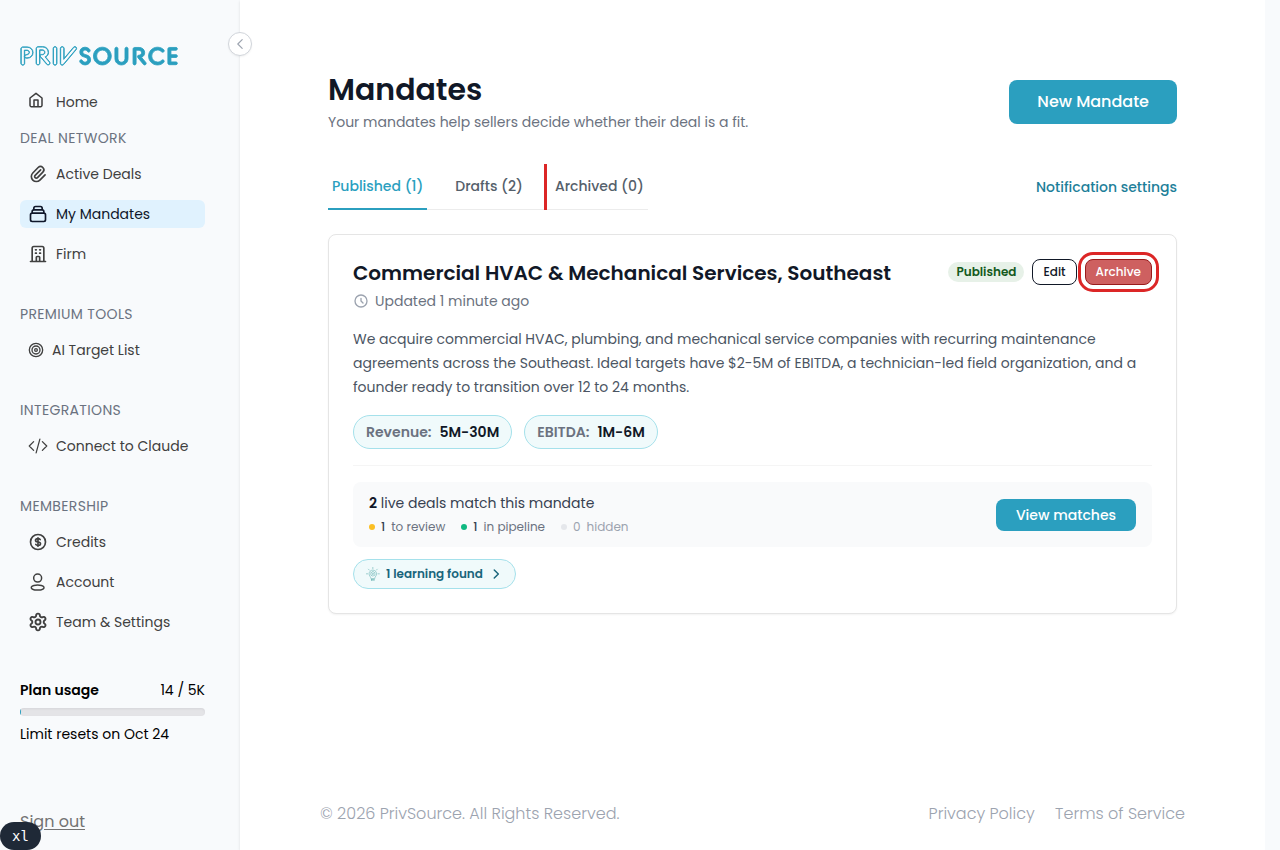
Task: Open Notification settings link
Action: (1106, 187)
